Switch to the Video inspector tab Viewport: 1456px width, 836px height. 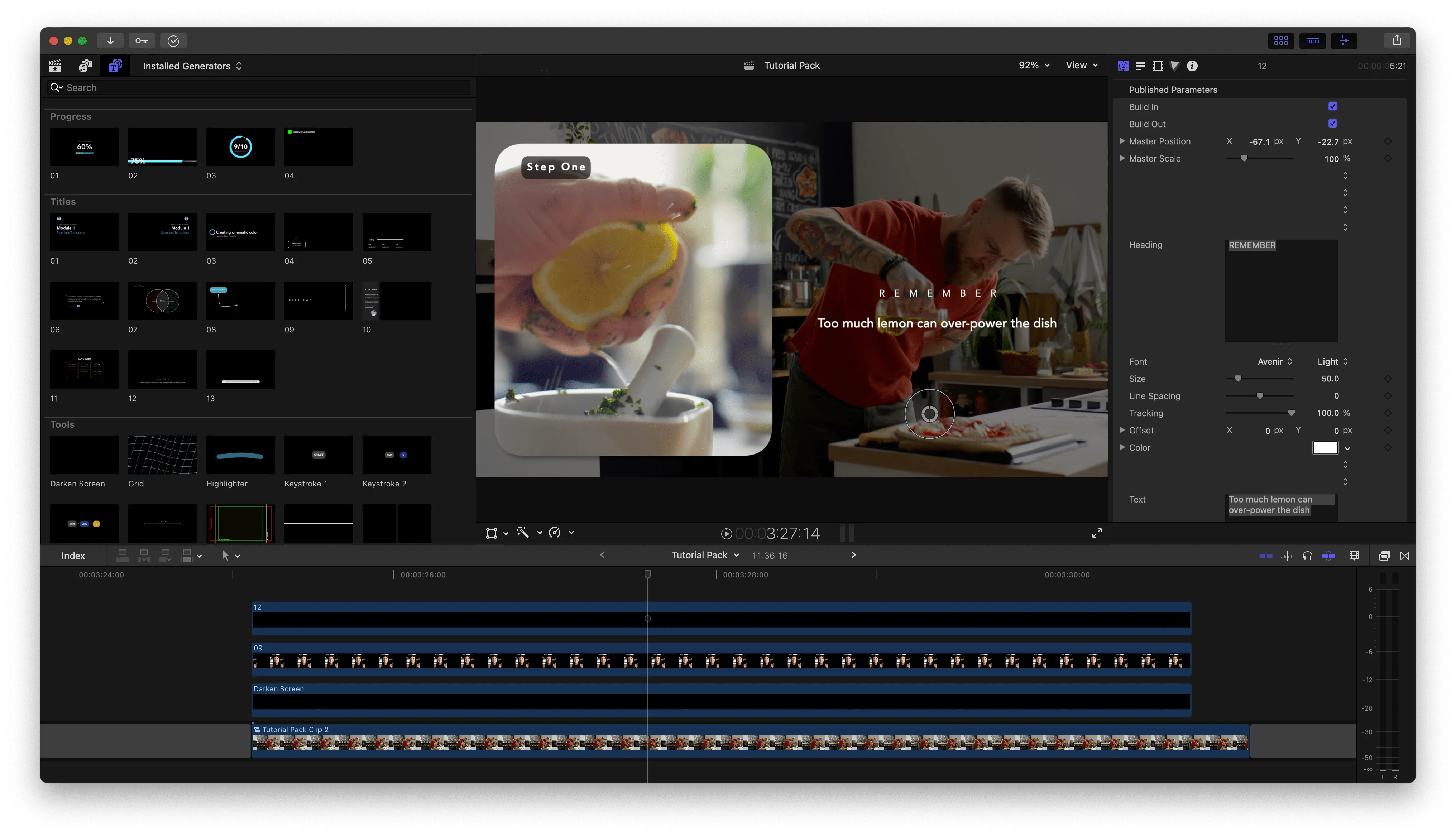coord(1158,66)
